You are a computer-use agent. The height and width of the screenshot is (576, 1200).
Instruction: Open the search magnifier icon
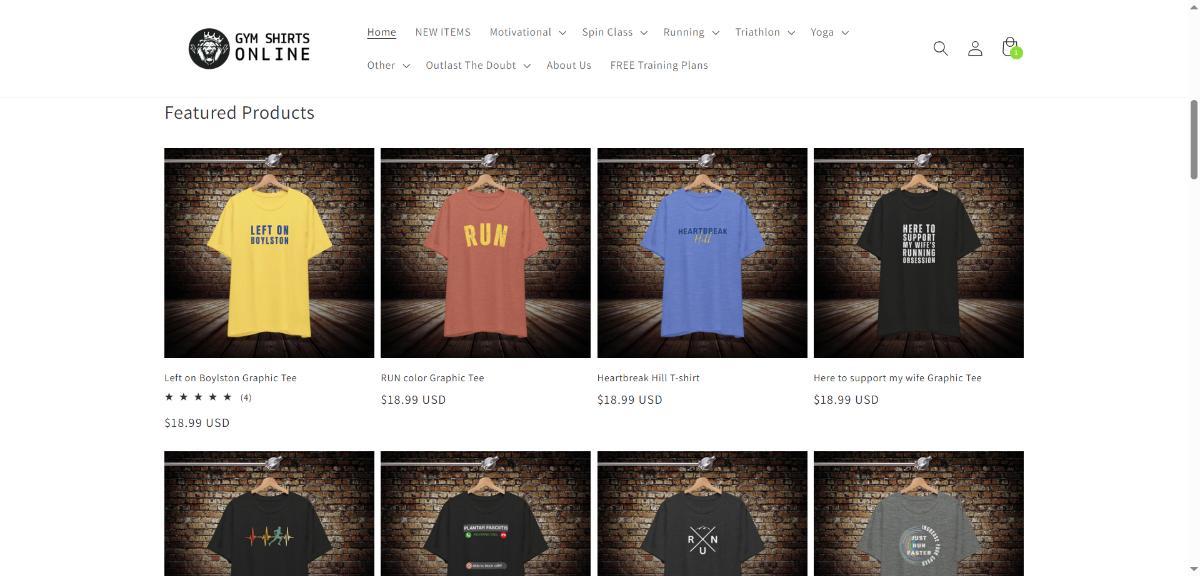tap(940, 48)
